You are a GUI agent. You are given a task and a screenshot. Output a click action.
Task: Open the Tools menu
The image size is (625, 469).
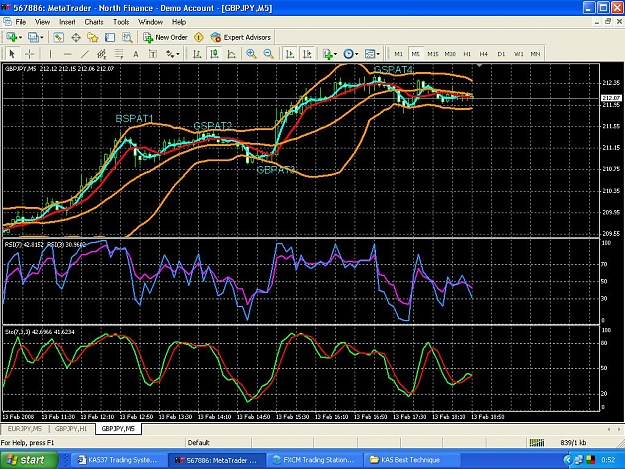click(121, 22)
